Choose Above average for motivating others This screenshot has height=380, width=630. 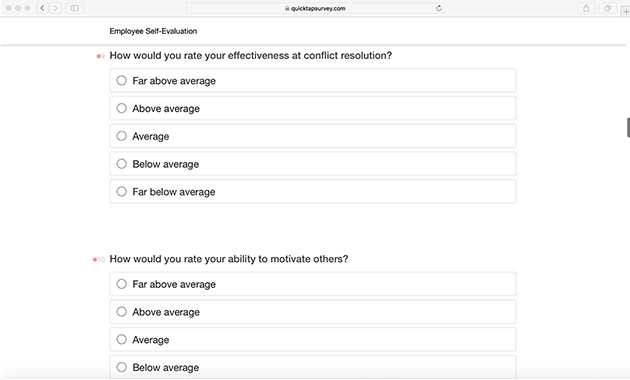pyautogui.click(x=313, y=312)
